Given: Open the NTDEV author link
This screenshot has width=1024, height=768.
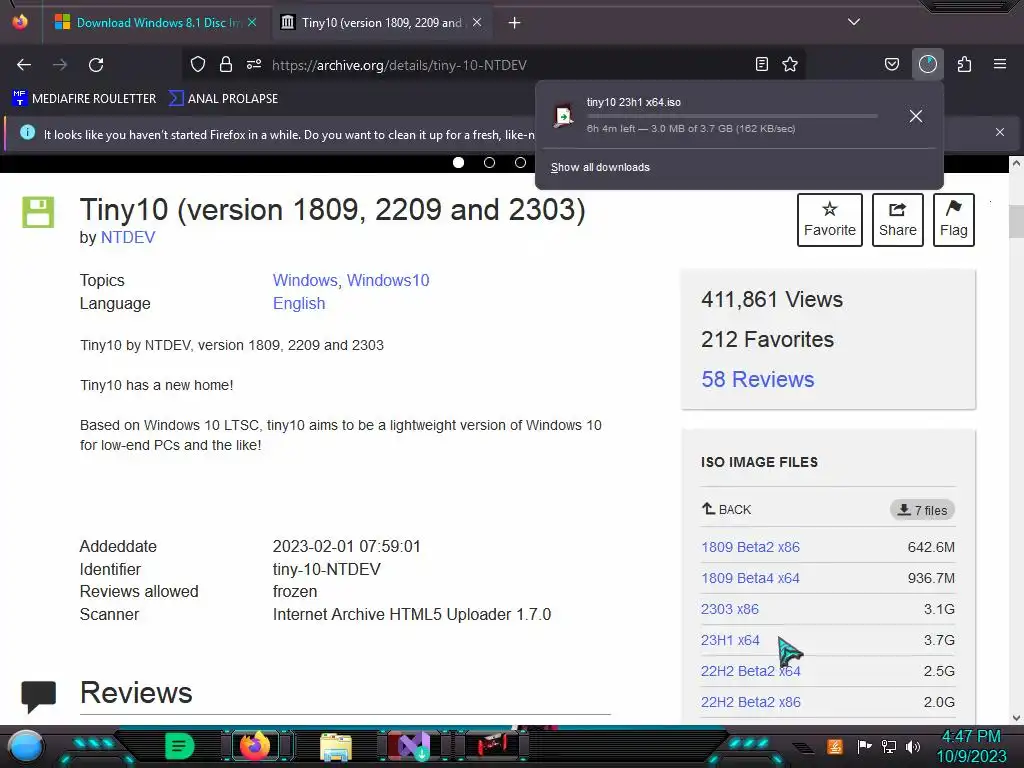Looking at the screenshot, I should pyautogui.click(x=128, y=237).
